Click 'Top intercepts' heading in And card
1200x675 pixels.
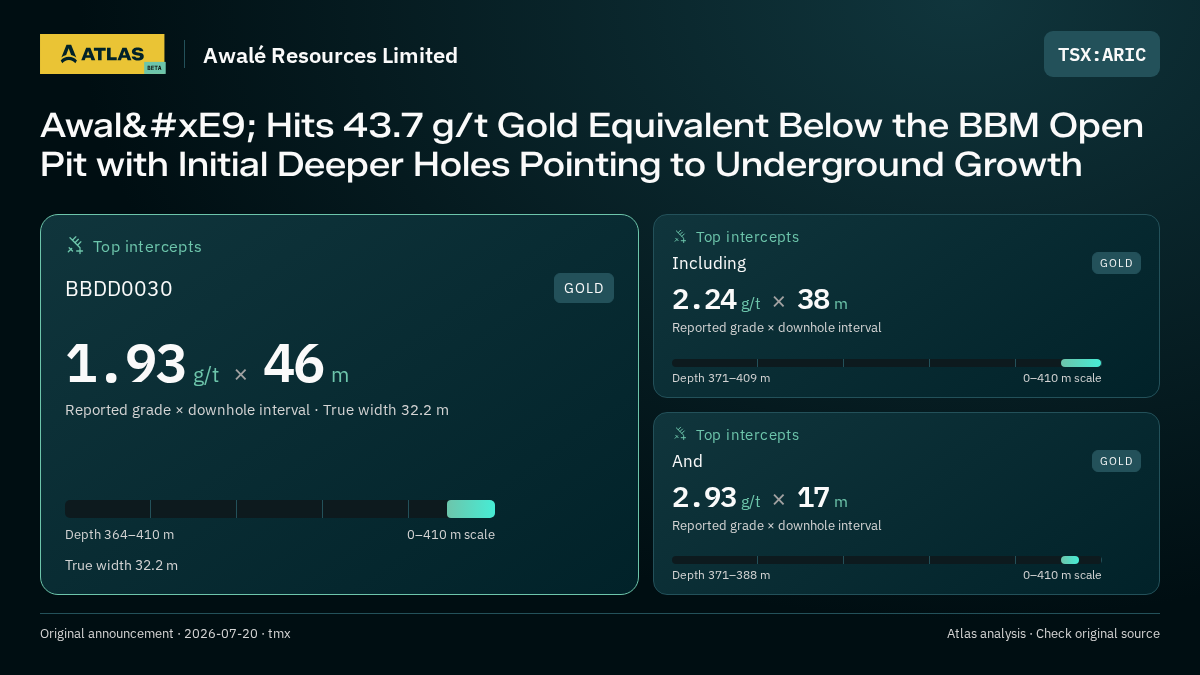click(747, 435)
